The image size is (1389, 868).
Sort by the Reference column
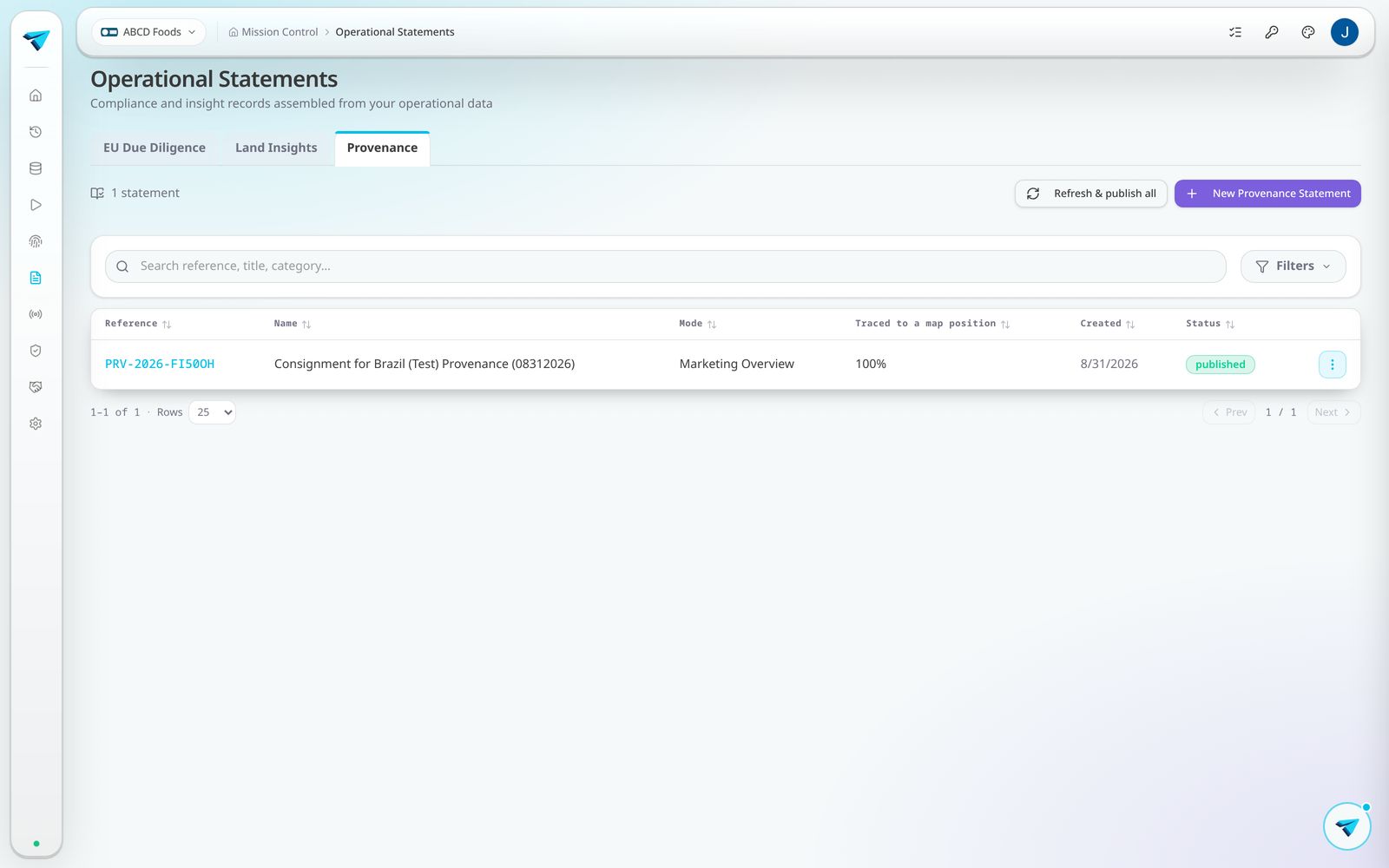(138, 324)
